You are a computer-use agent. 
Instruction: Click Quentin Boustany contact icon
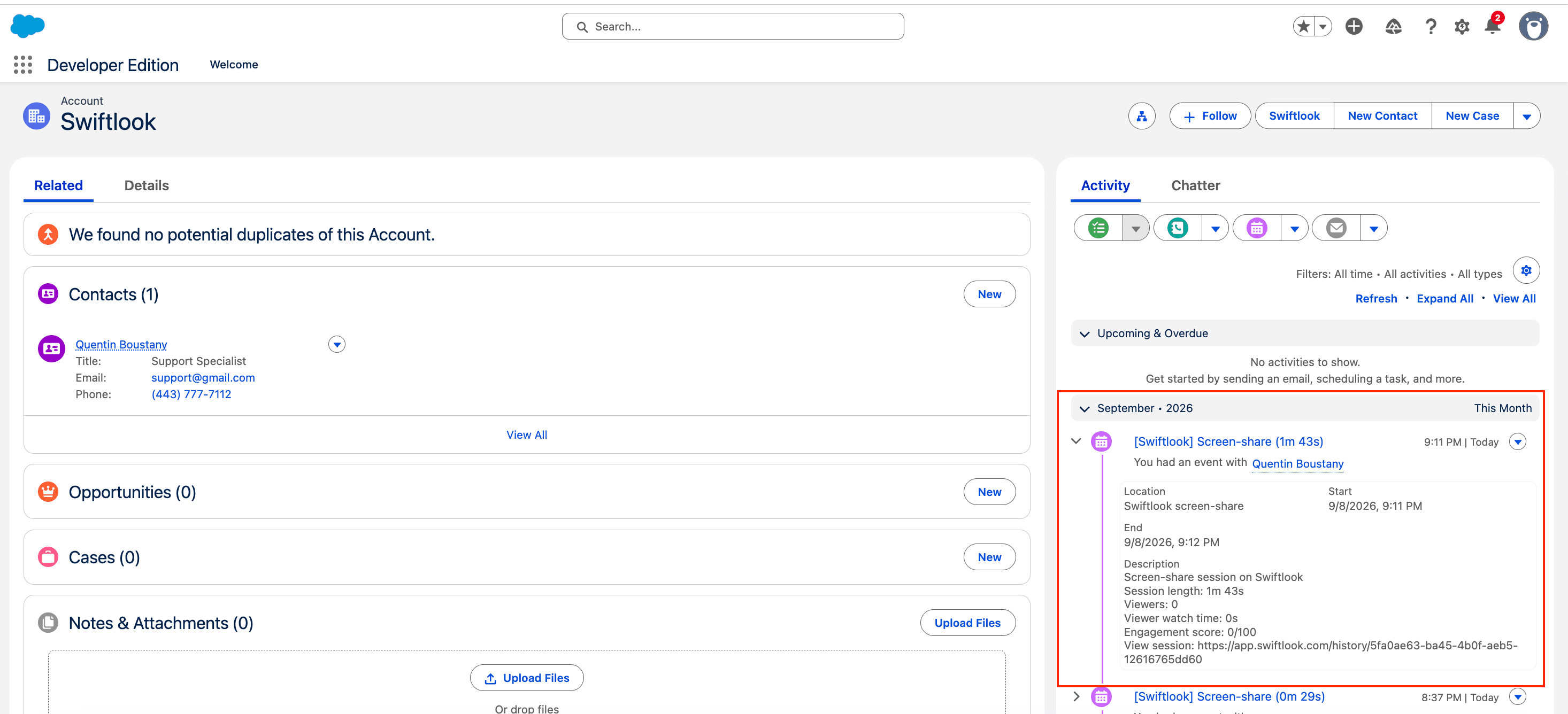51,348
